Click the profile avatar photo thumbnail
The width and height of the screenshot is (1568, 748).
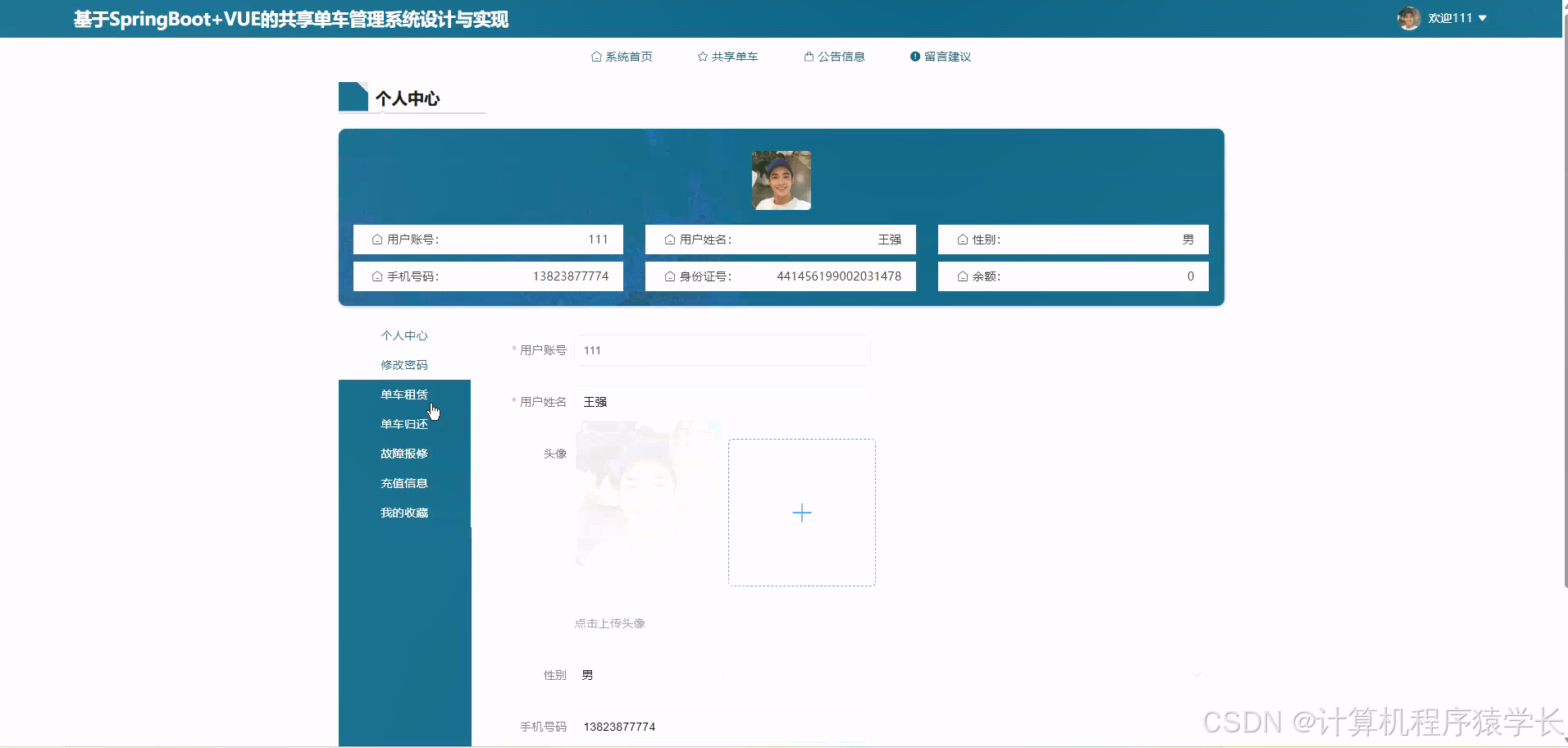[x=781, y=180]
